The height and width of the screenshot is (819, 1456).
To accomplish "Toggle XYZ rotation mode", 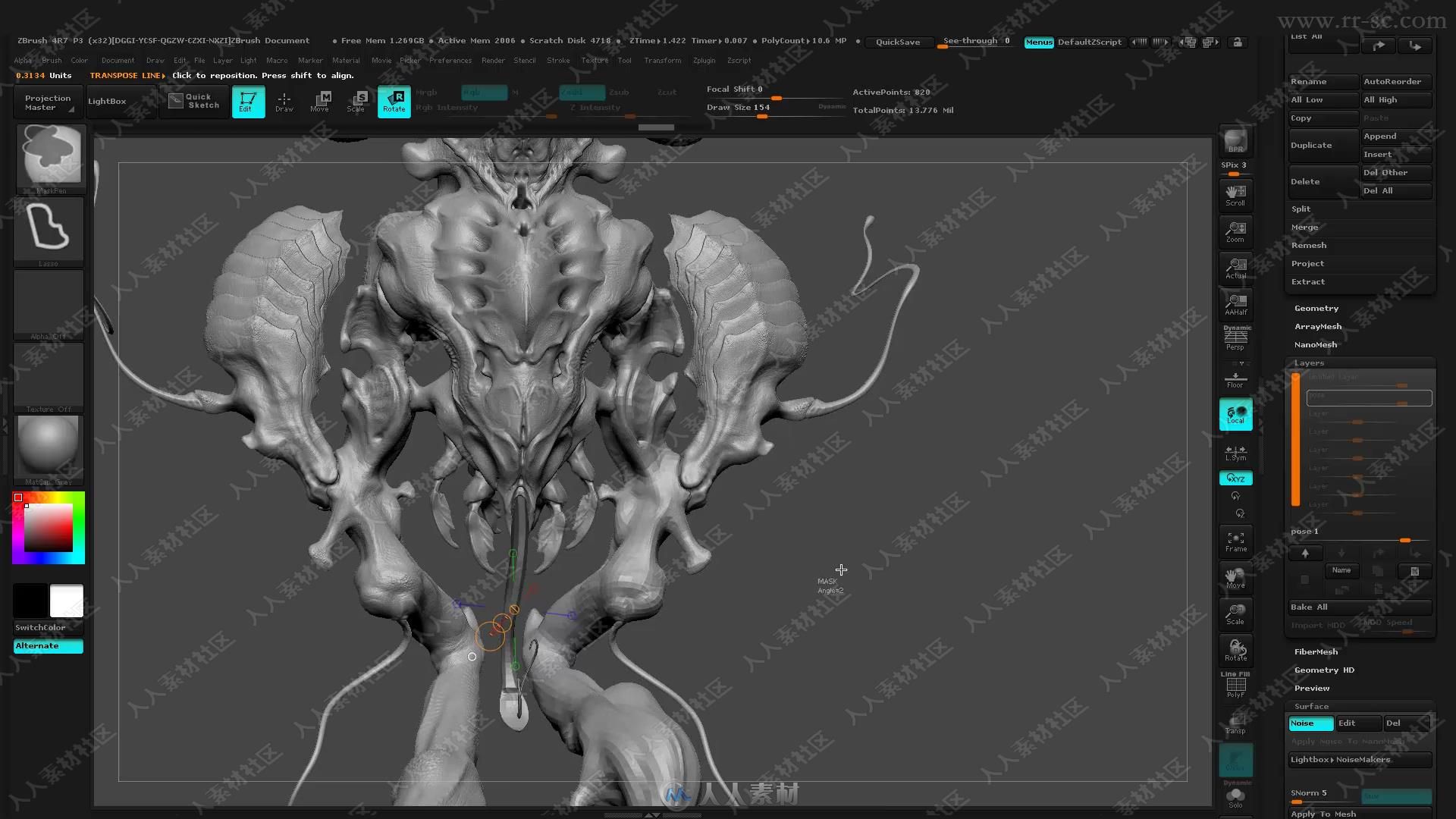I will 1235,479.
